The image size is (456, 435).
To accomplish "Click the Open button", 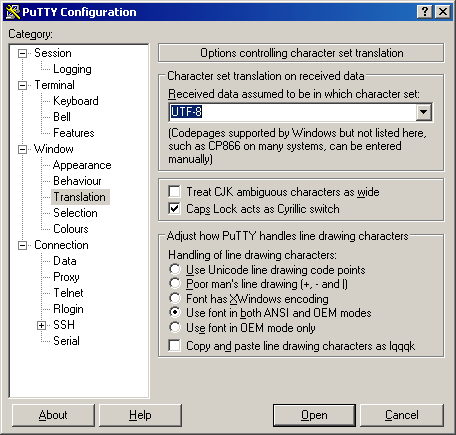I will coord(314,415).
